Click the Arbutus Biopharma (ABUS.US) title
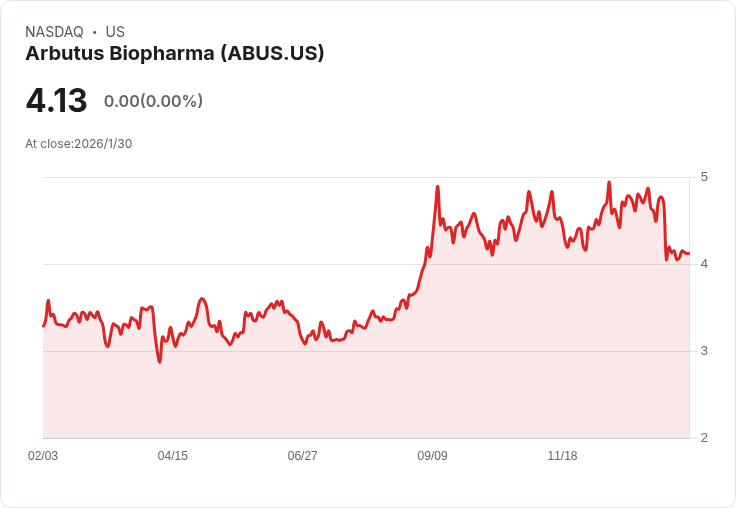Image resolution: width=736 pixels, height=508 pixels. (175, 53)
